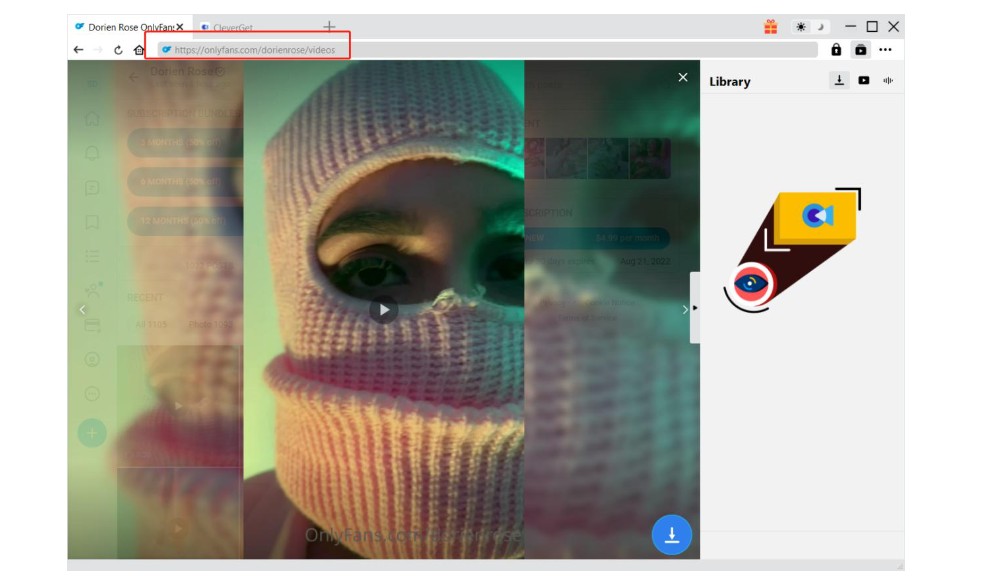The width and height of the screenshot is (1000, 581).
Task: Switch to dark mode with the moon icon
Action: tap(821, 27)
